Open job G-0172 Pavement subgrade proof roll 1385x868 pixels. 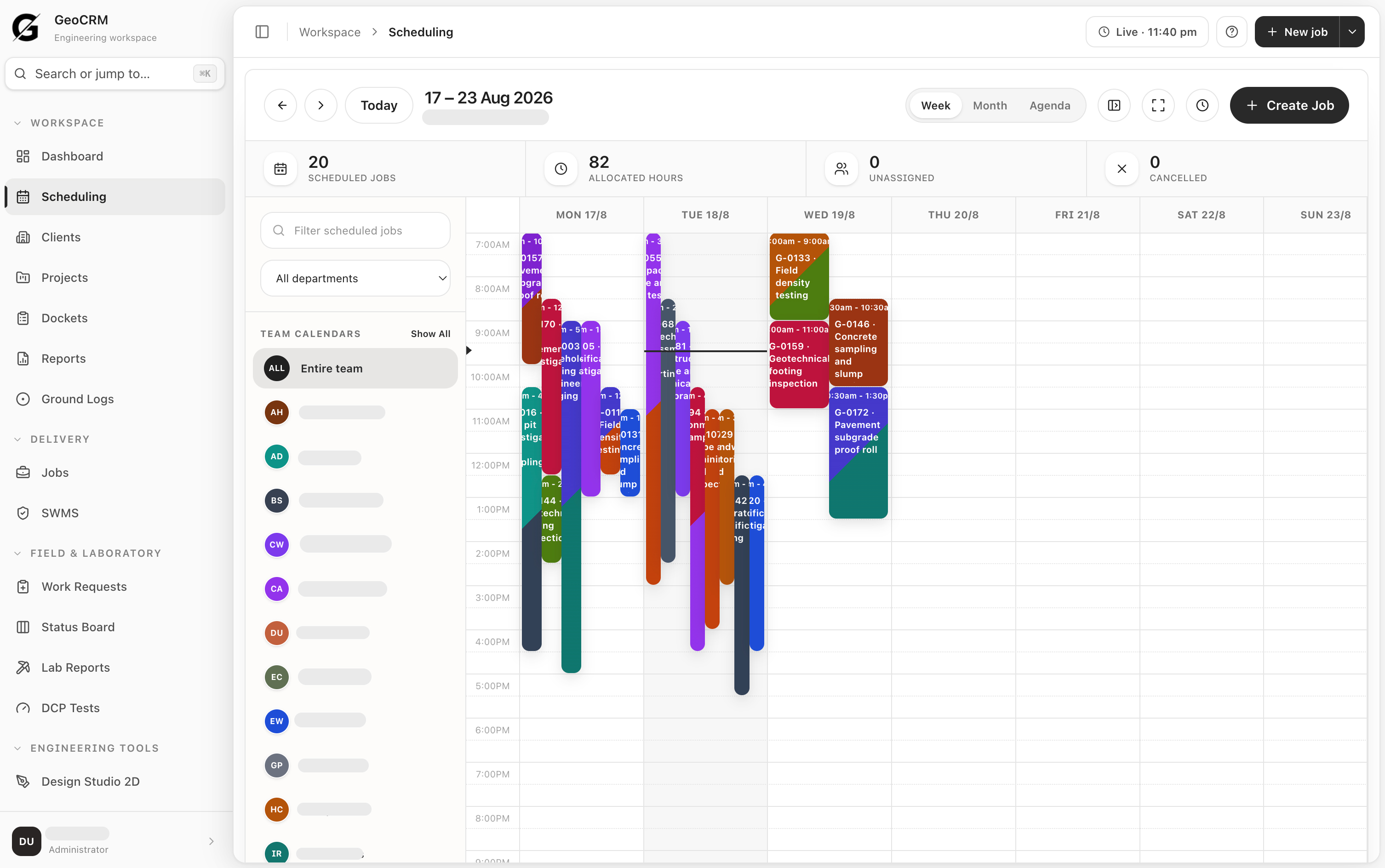pos(858,452)
